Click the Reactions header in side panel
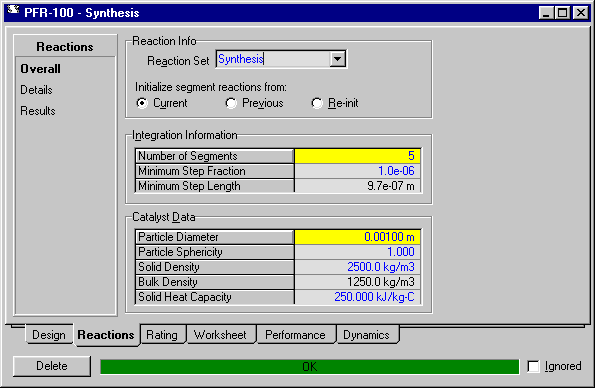Viewport: 595px width, 388px height. coord(65,47)
